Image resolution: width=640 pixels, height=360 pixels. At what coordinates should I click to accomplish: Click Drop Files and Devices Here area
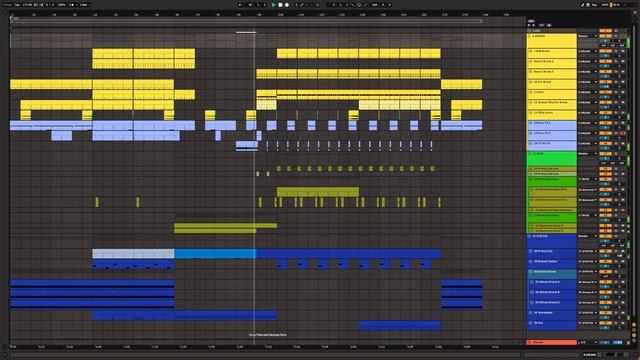[x=268, y=335]
